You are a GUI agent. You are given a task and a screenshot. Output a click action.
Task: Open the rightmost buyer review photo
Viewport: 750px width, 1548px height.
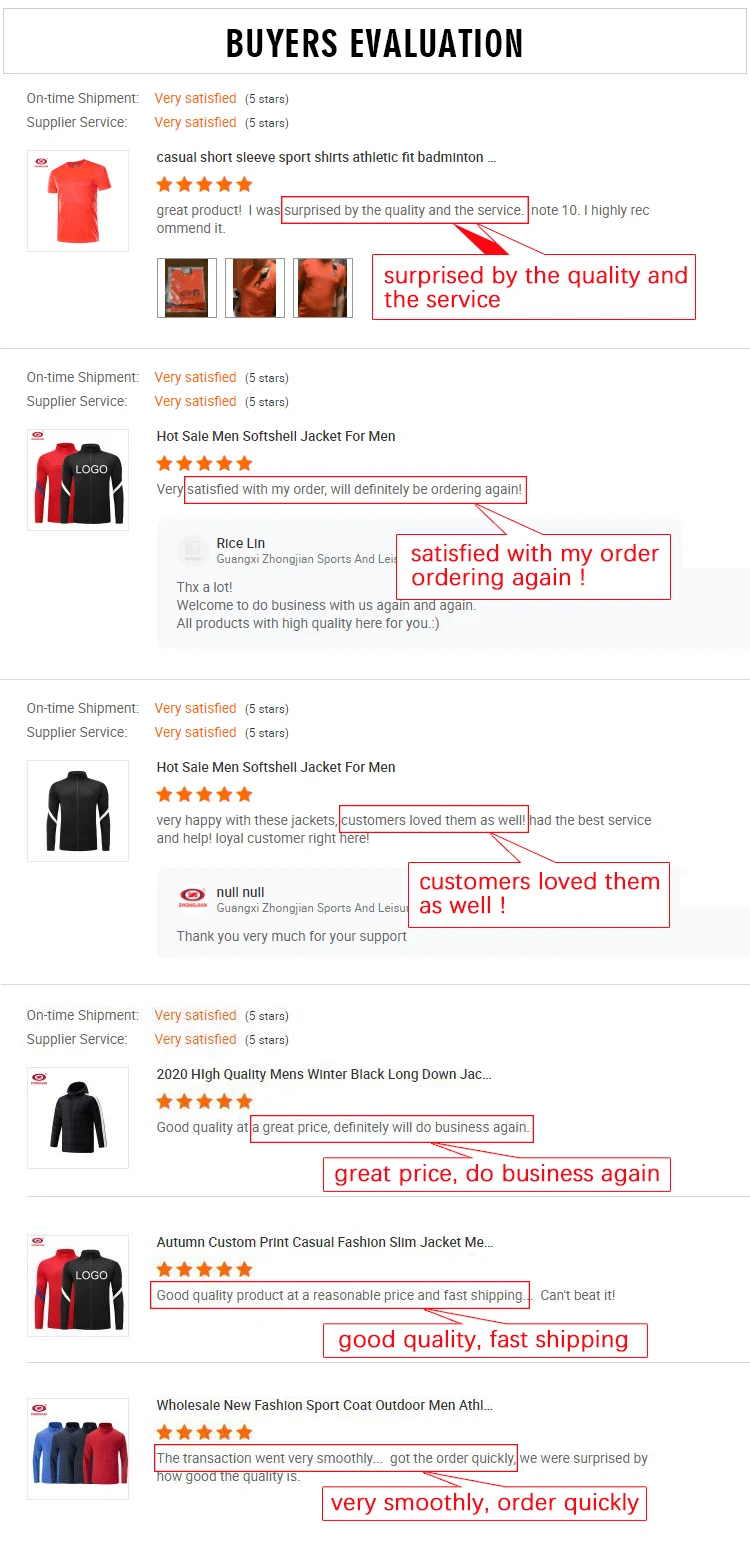323,288
